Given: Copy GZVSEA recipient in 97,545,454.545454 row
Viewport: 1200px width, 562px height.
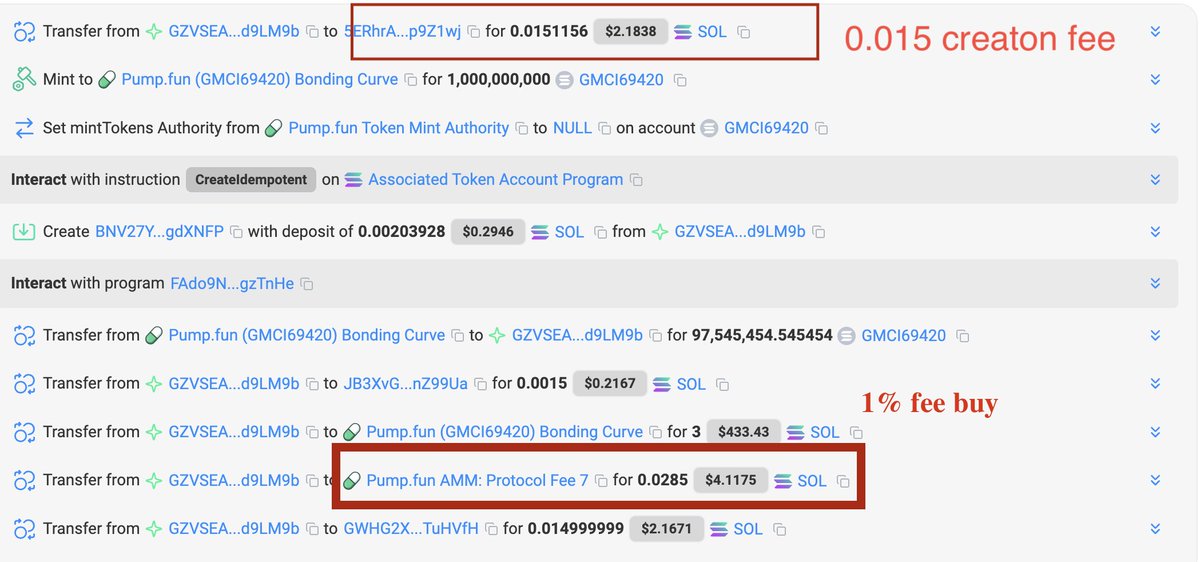Looking at the screenshot, I should point(655,336).
